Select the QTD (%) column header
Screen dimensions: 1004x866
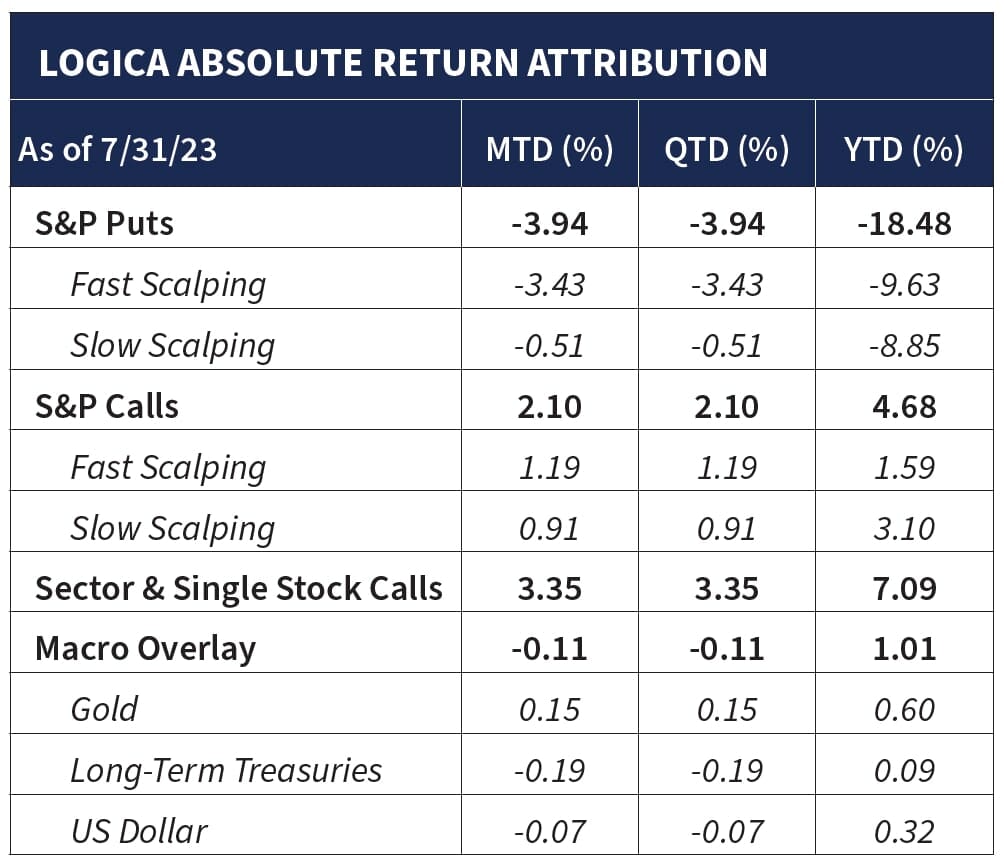726,150
